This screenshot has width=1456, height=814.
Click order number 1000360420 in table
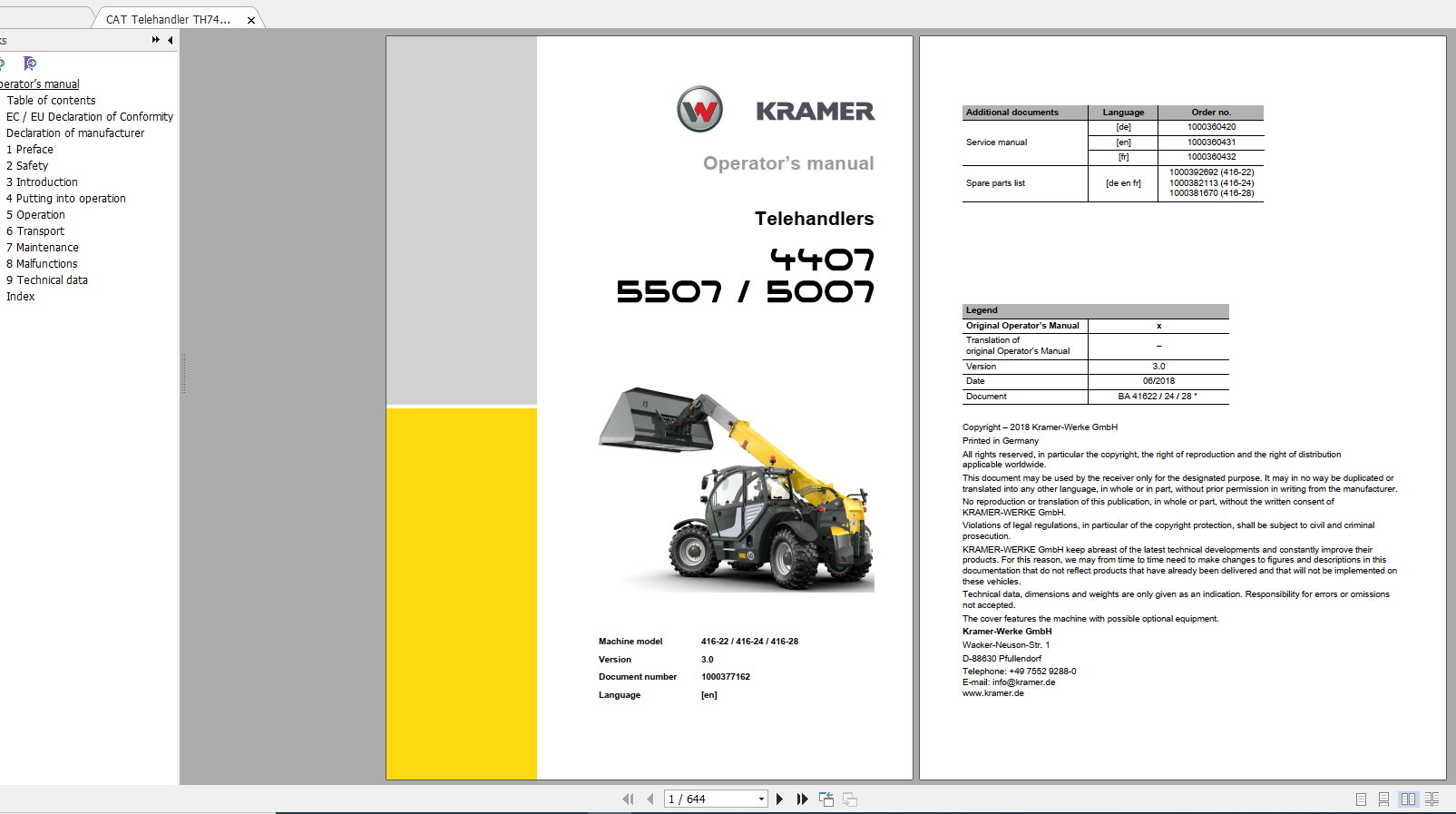1211,127
